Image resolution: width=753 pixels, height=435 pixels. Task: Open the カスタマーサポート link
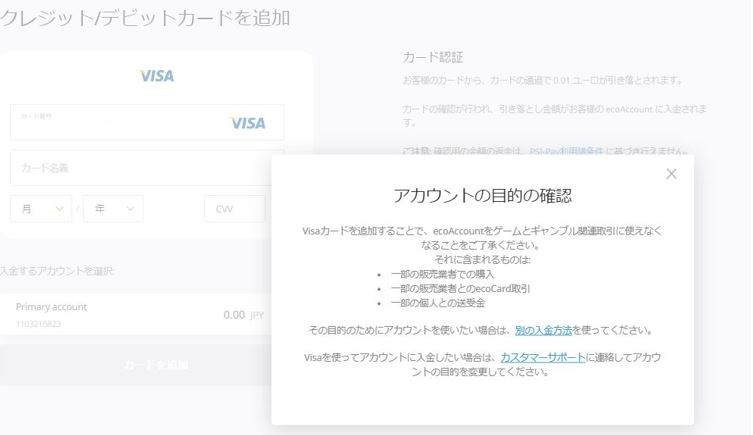(x=543, y=357)
